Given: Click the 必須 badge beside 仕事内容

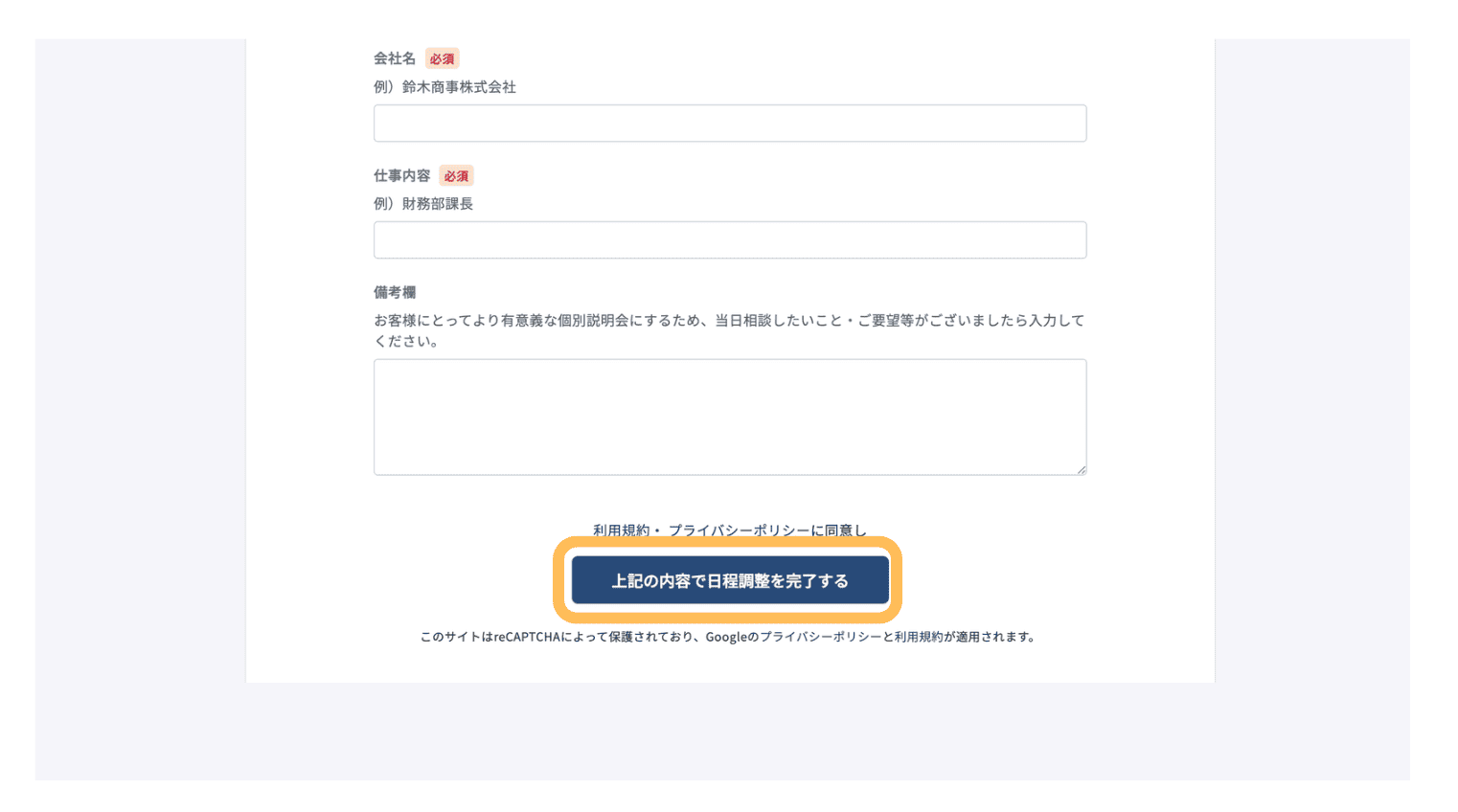Looking at the screenshot, I should point(456,175).
